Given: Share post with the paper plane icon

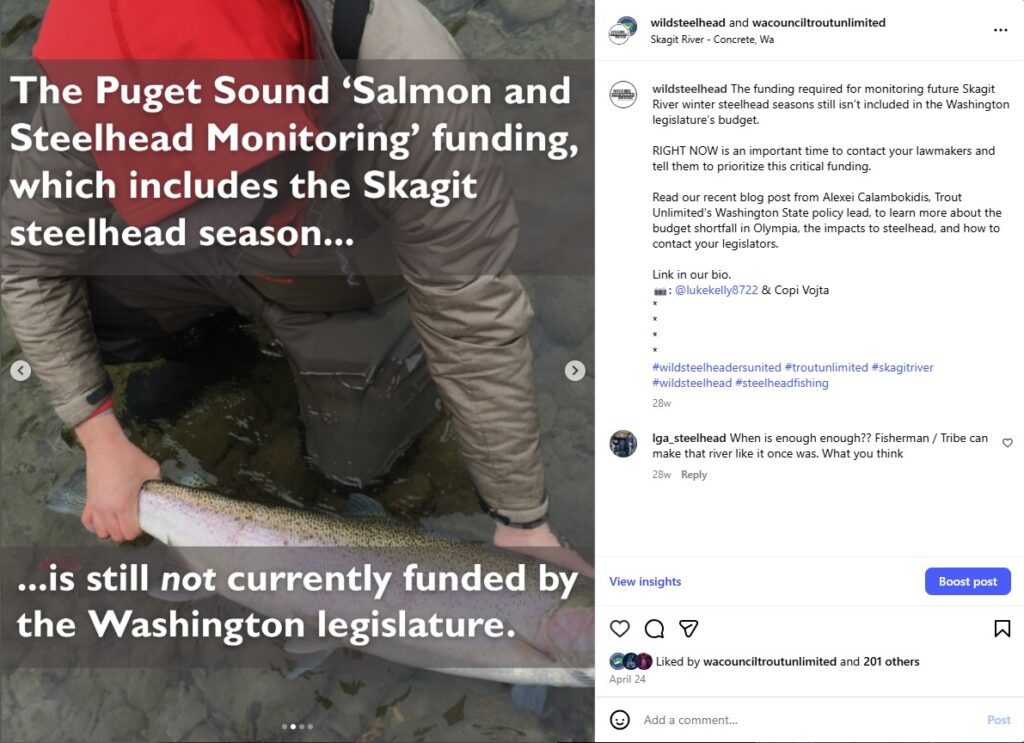Looking at the screenshot, I should click(x=688, y=629).
